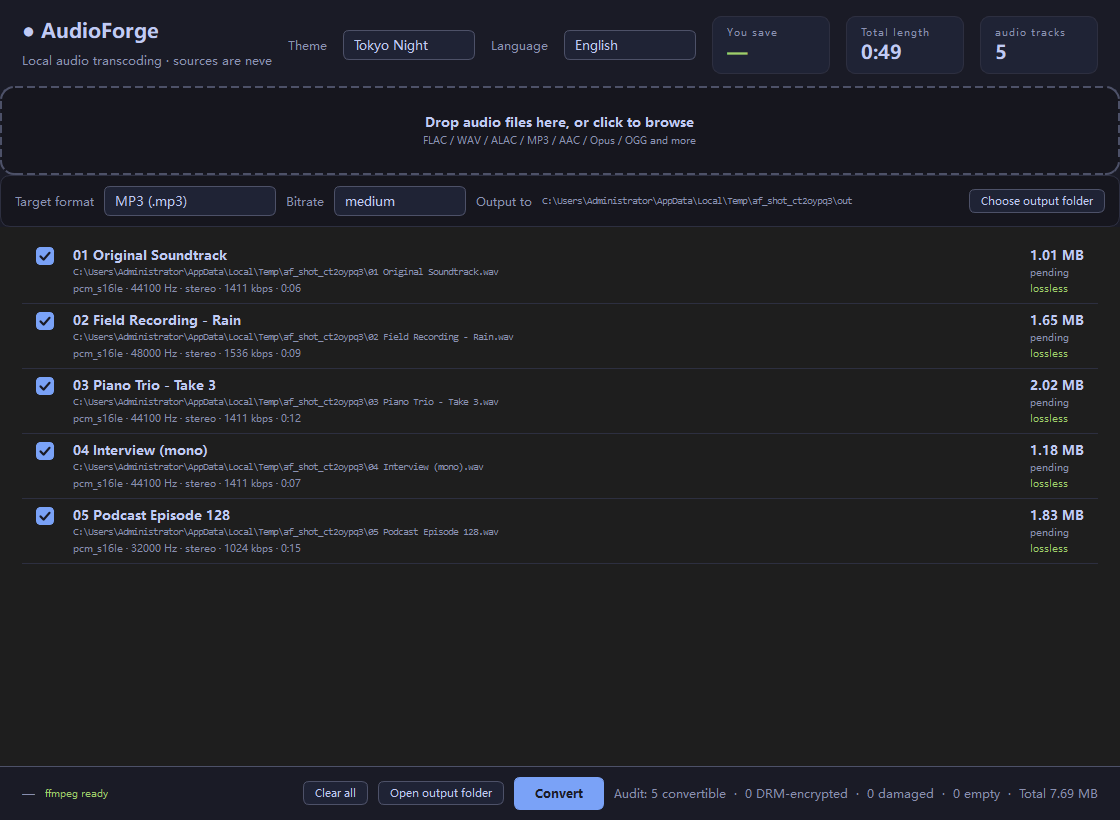Deselect the 04 Interview (mono) track
The image size is (1120, 820).
coord(45,451)
